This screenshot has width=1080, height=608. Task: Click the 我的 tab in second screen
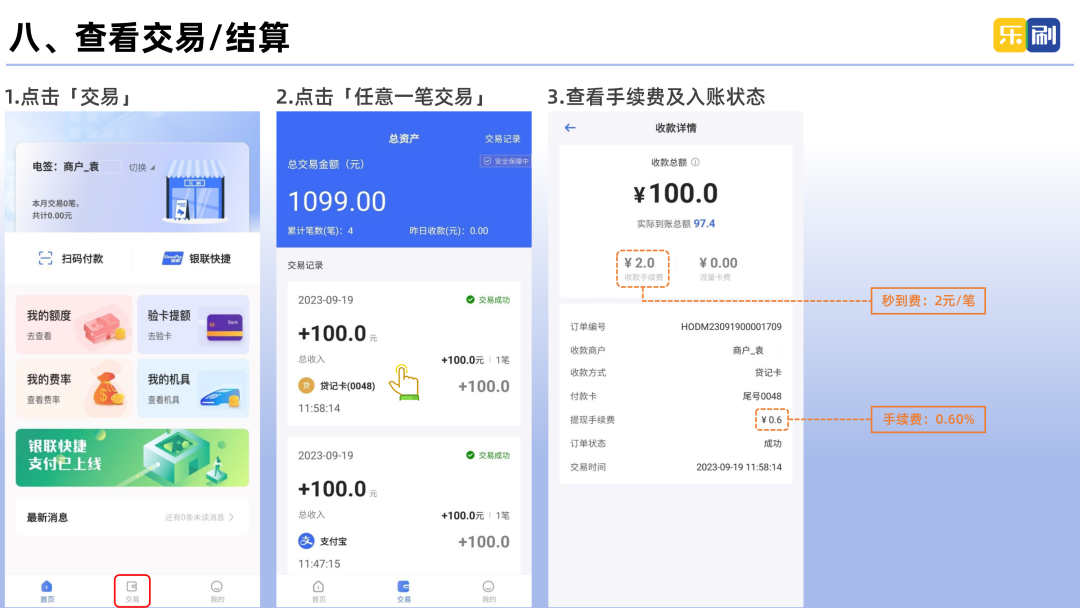click(x=488, y=591)
